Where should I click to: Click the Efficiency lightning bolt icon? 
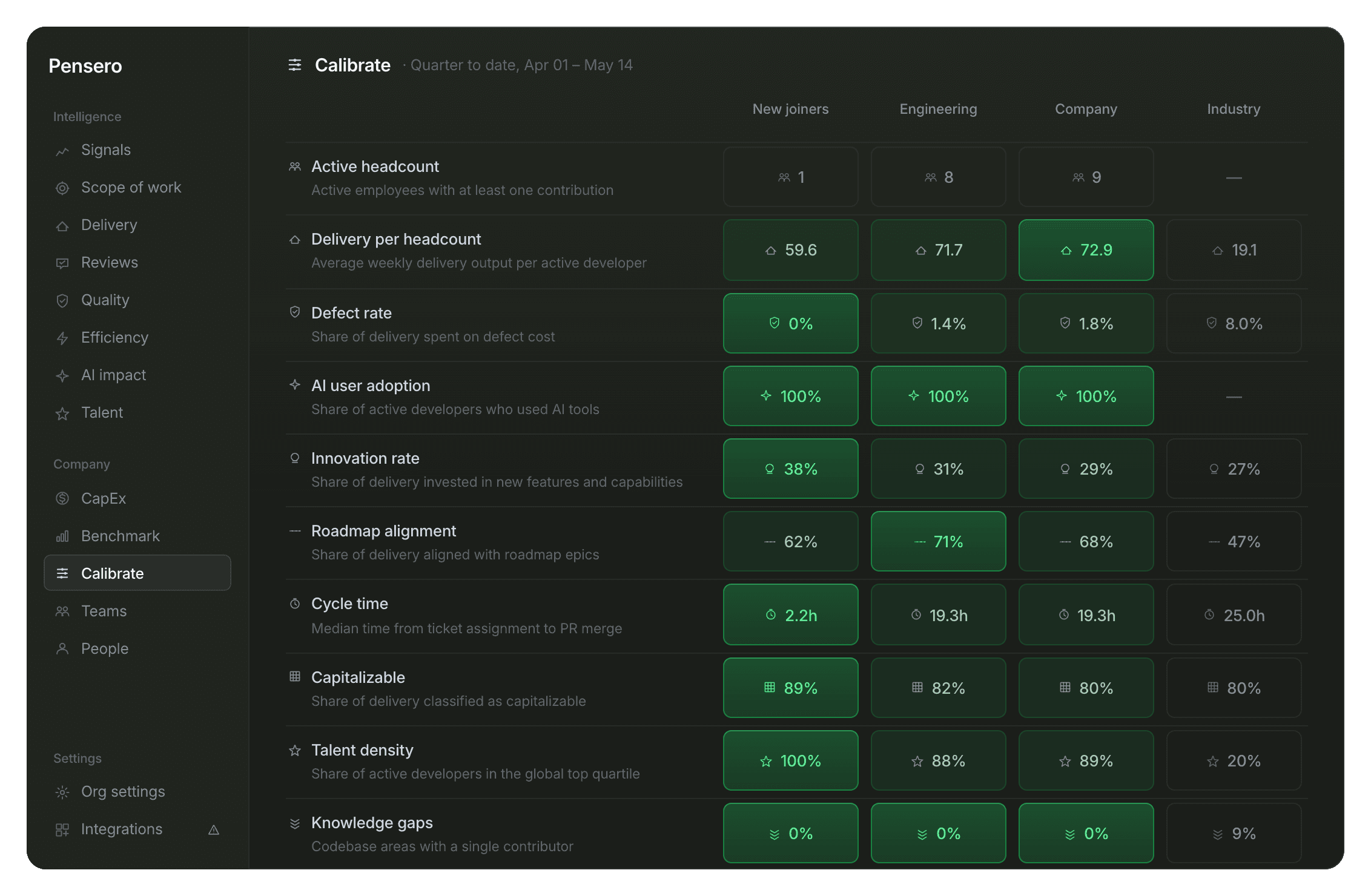click(x=62, y=338)
